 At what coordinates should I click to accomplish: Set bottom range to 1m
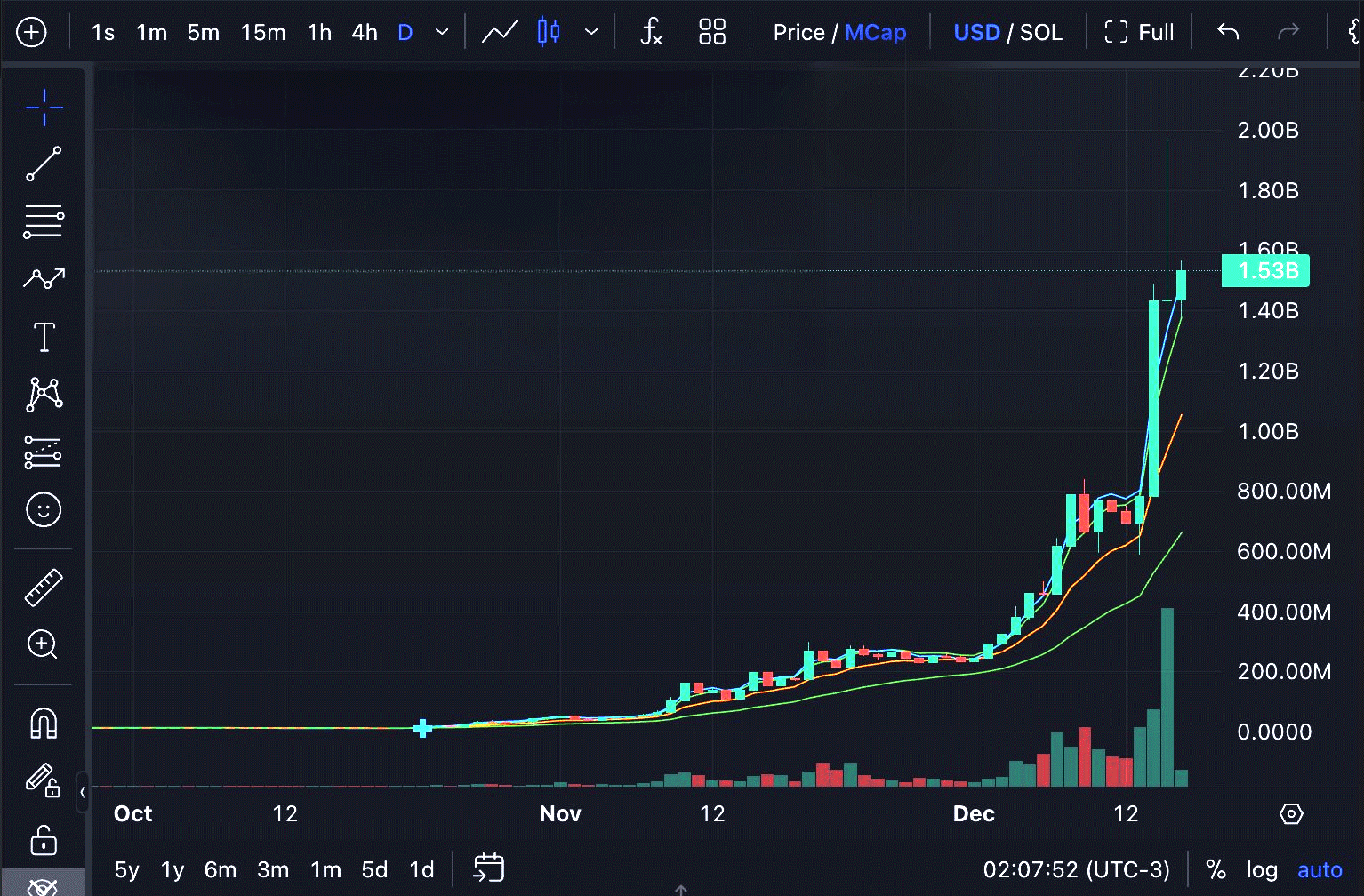click(326, 869)
